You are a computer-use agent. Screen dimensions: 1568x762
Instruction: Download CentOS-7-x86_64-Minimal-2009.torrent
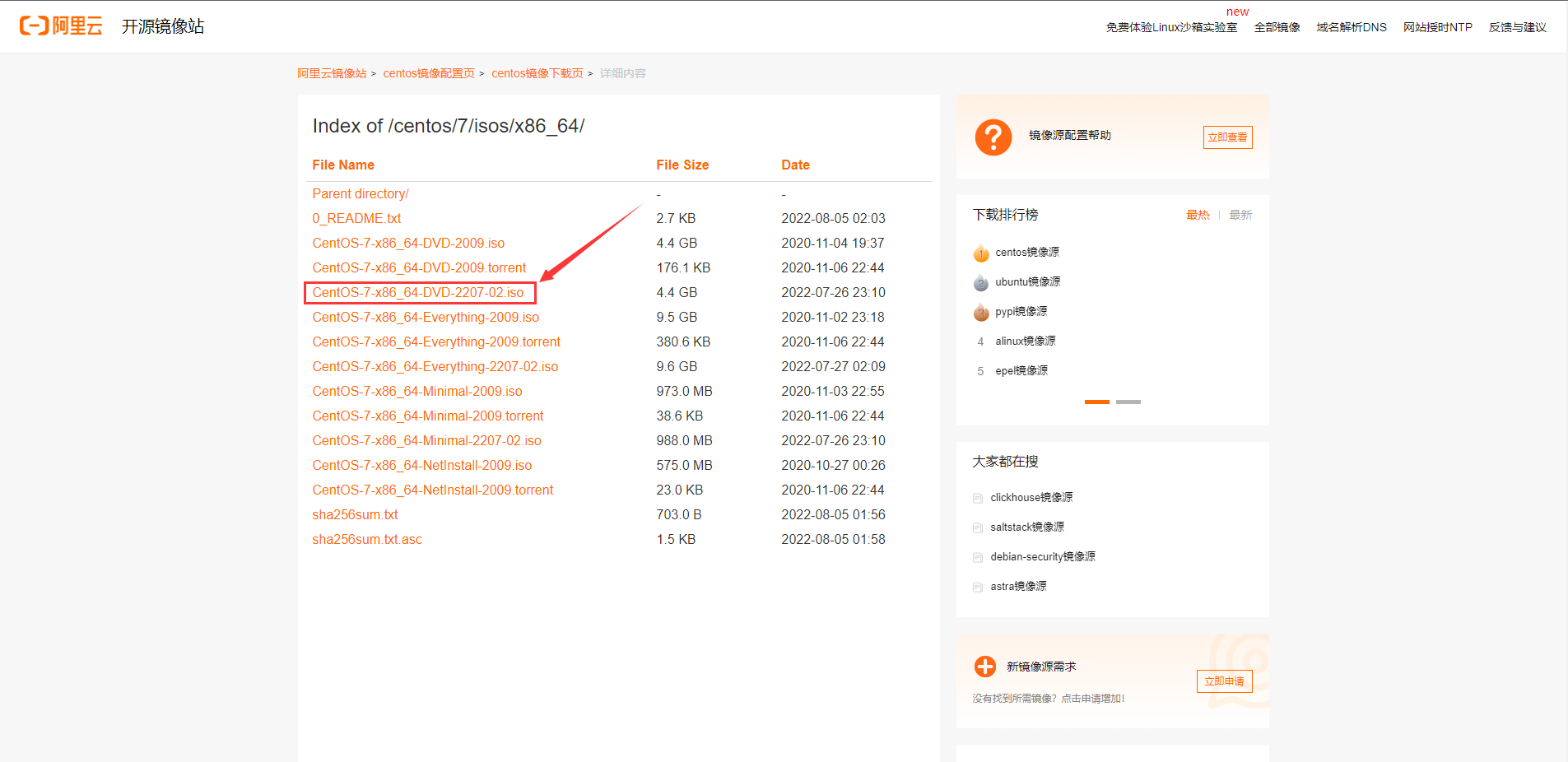(427, 416)
